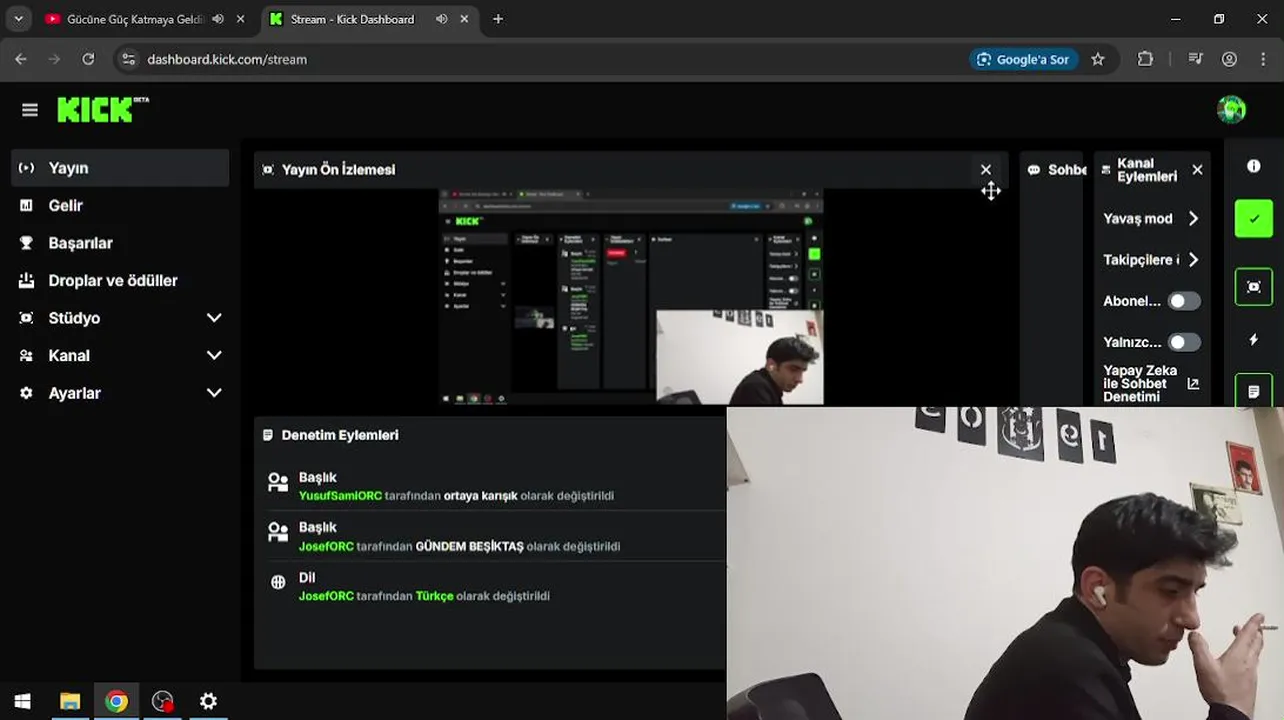Toggle the green checkmark rail button
The width and height of the screenshot is (1284, 720).
[x=1254, y=219]
